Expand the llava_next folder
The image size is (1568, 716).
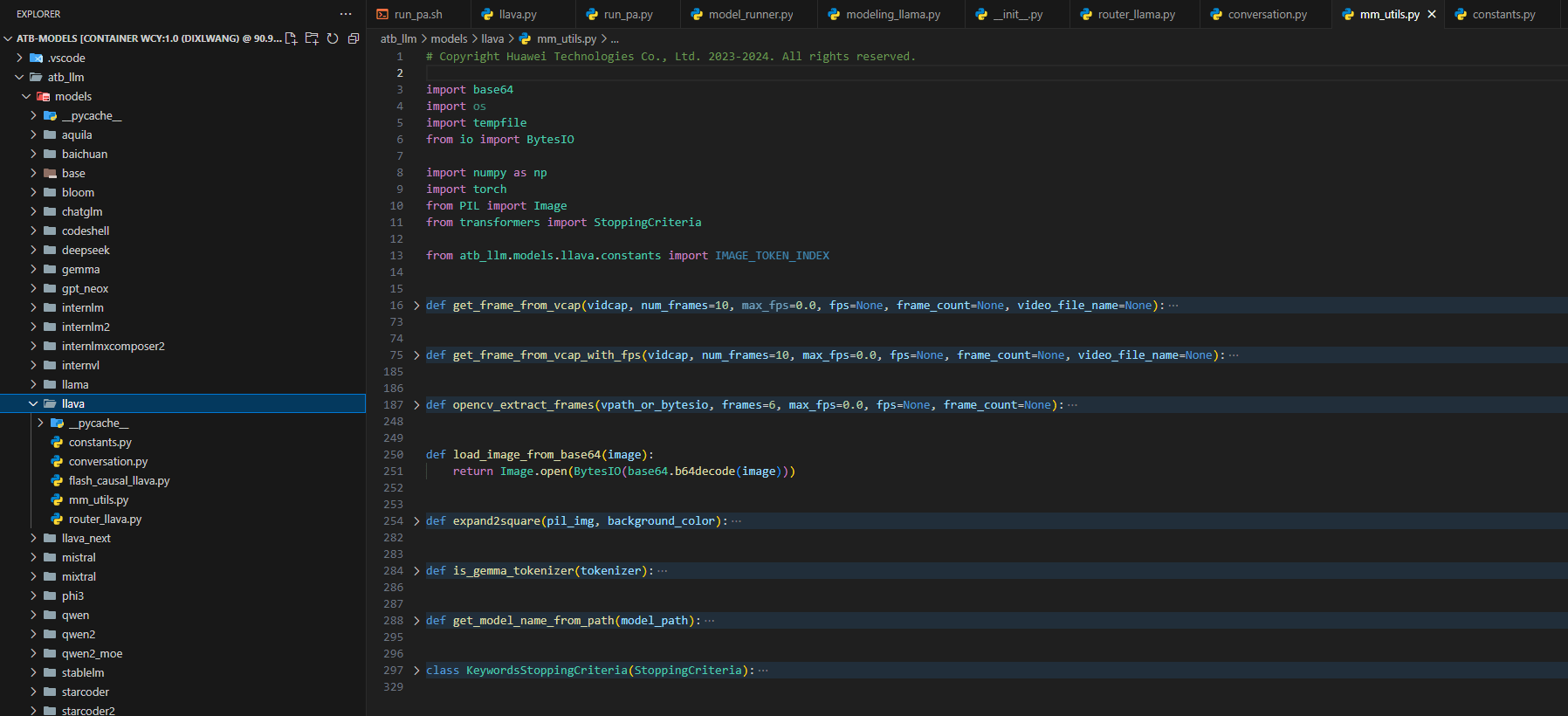click(x=33, y=538)
